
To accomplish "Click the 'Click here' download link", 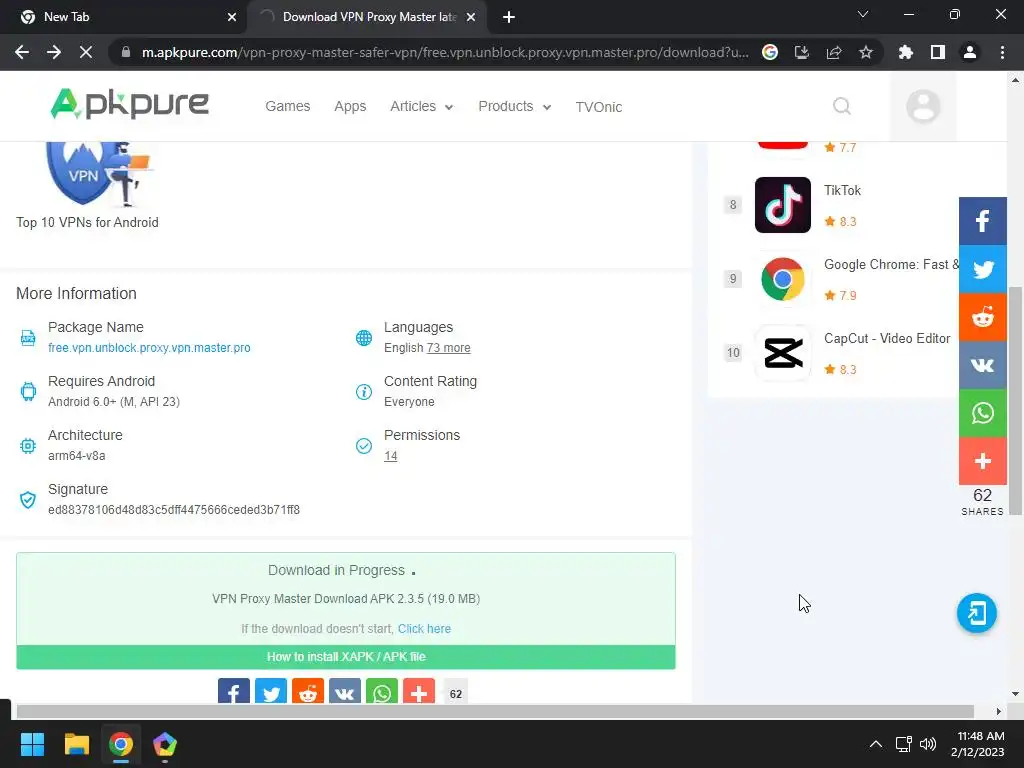I will [424, 628].
